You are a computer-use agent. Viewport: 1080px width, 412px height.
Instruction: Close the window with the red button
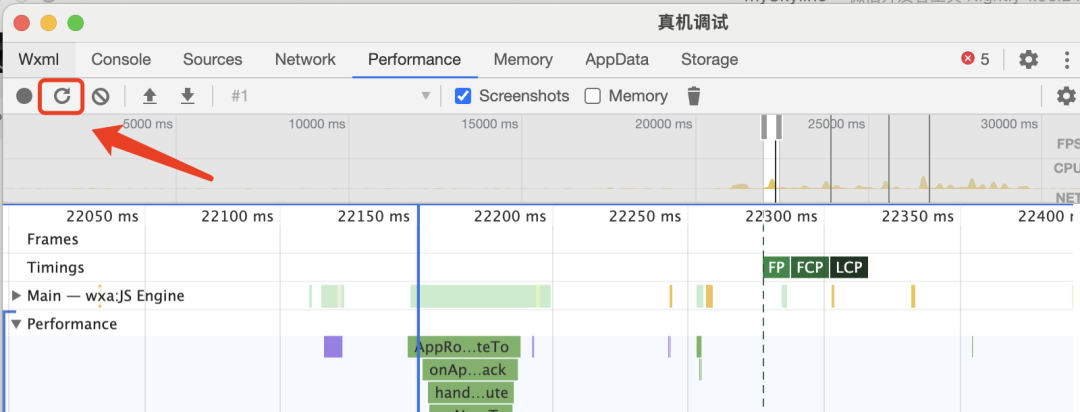tap(21, 23)
